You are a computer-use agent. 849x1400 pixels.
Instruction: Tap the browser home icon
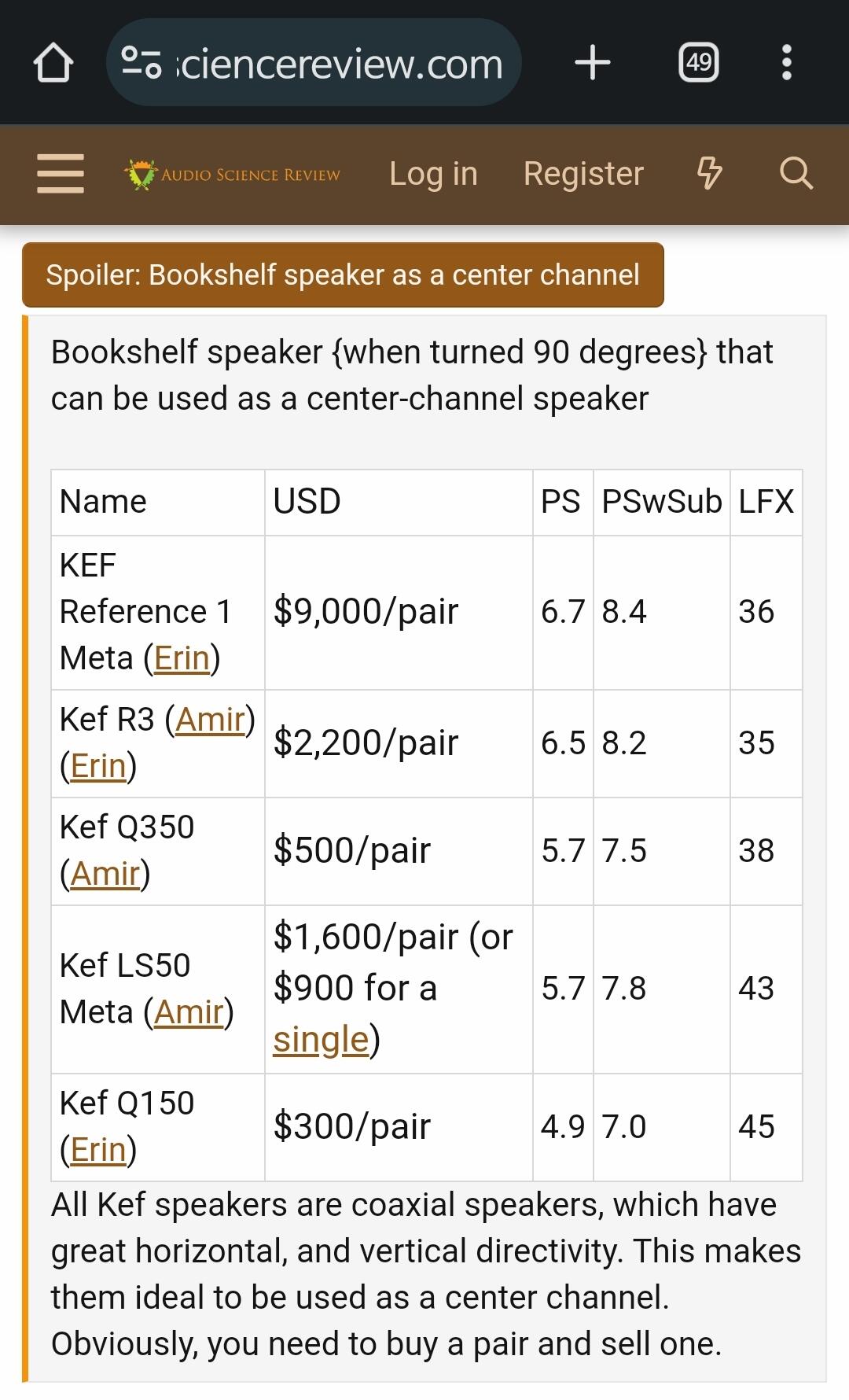click(x=53, y=63)
